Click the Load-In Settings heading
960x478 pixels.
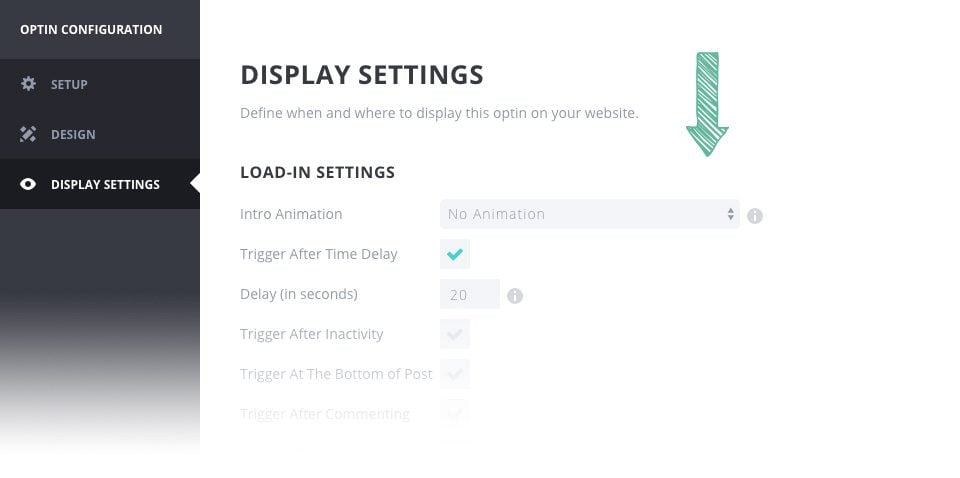point(317,172)
